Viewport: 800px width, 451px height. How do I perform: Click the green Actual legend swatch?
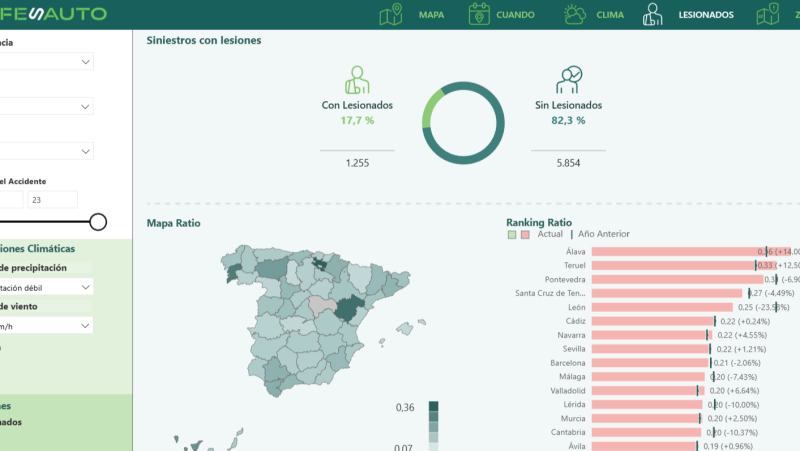[512, 235]
